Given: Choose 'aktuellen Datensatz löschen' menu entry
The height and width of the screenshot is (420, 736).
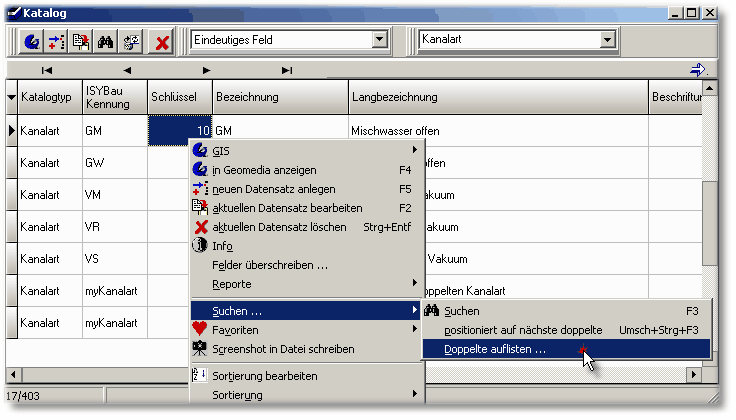Looking at the screenshot, I should (x=307, y=227).
